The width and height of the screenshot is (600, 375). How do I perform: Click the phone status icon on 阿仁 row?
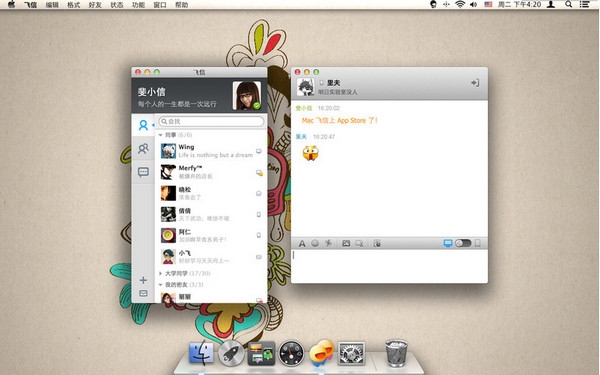[259, 235]
